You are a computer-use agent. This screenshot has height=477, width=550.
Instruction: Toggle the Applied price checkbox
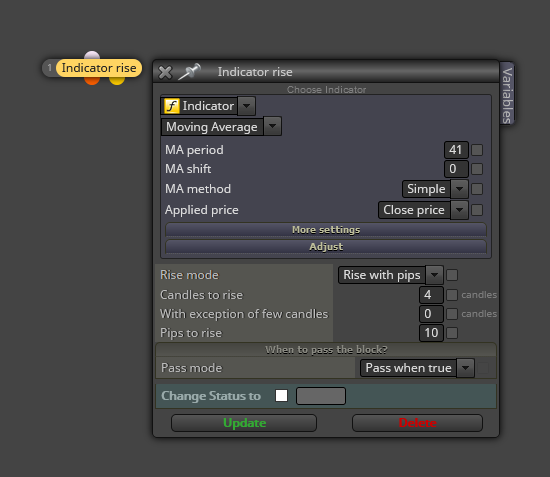click(x=477, y=210)
